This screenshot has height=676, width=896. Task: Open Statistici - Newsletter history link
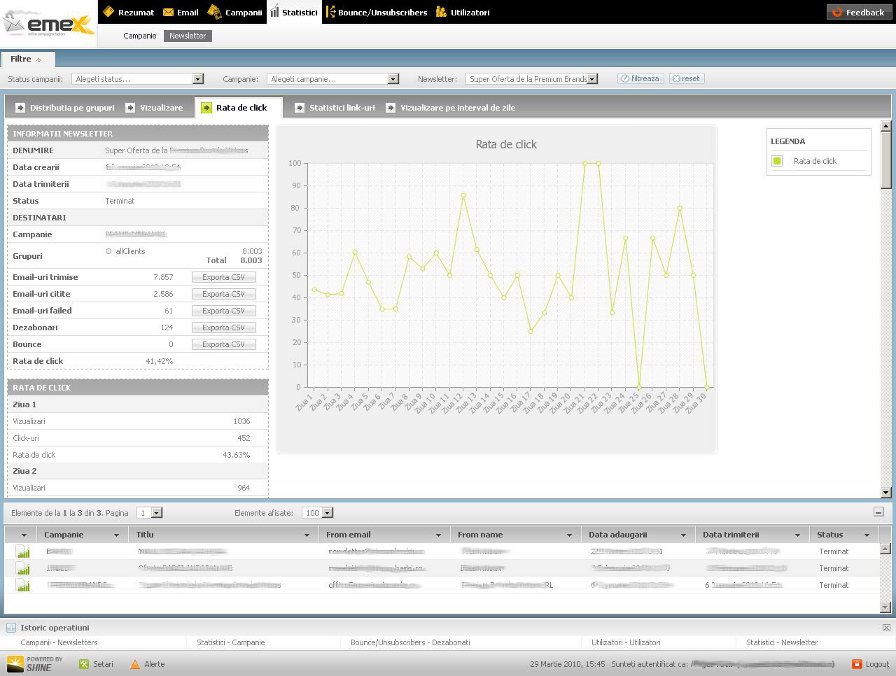point(782,642)
